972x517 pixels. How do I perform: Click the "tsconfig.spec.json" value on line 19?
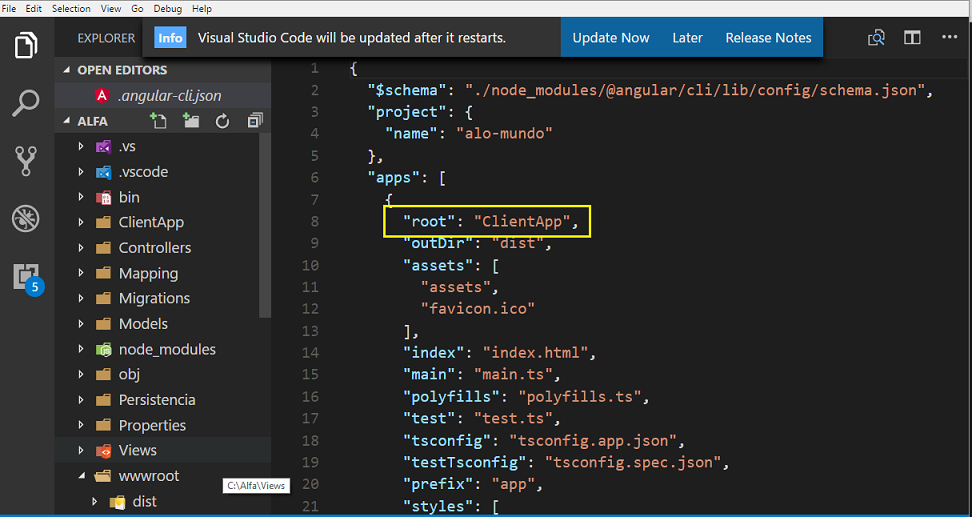click(632, 462)
